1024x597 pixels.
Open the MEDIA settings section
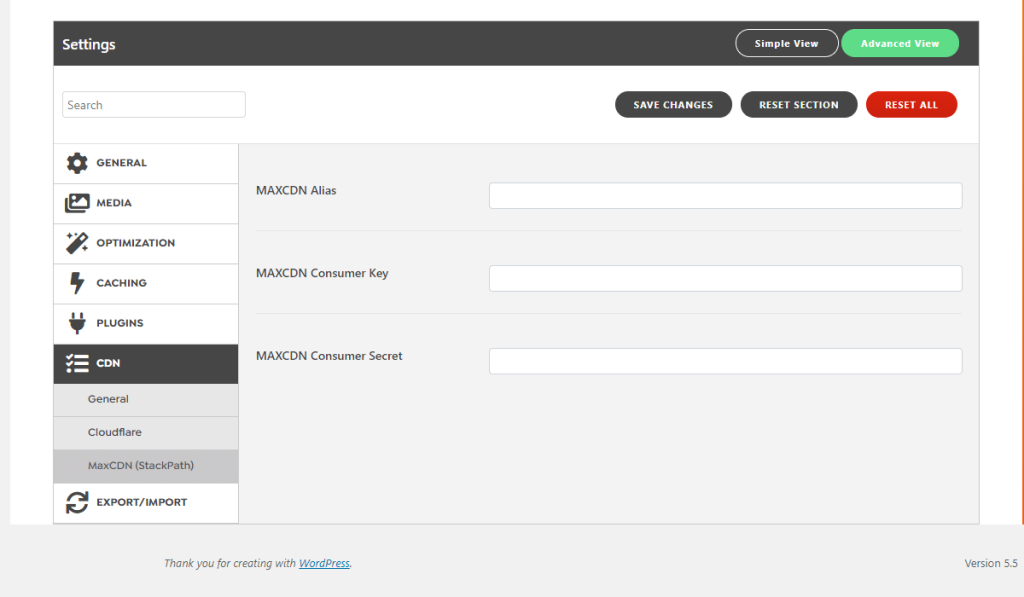coord(146,204)
